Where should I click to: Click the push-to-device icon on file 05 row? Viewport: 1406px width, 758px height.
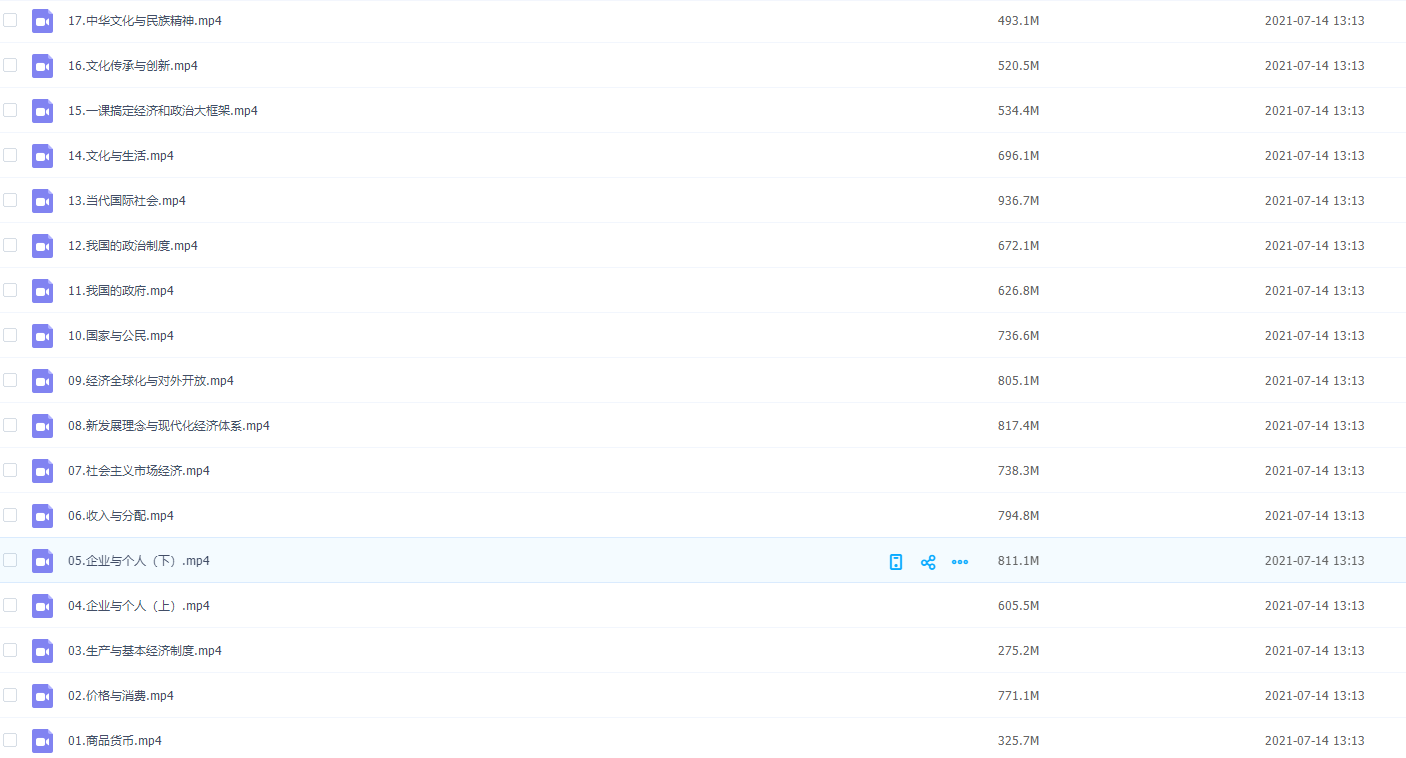click(x=896, y=562)
